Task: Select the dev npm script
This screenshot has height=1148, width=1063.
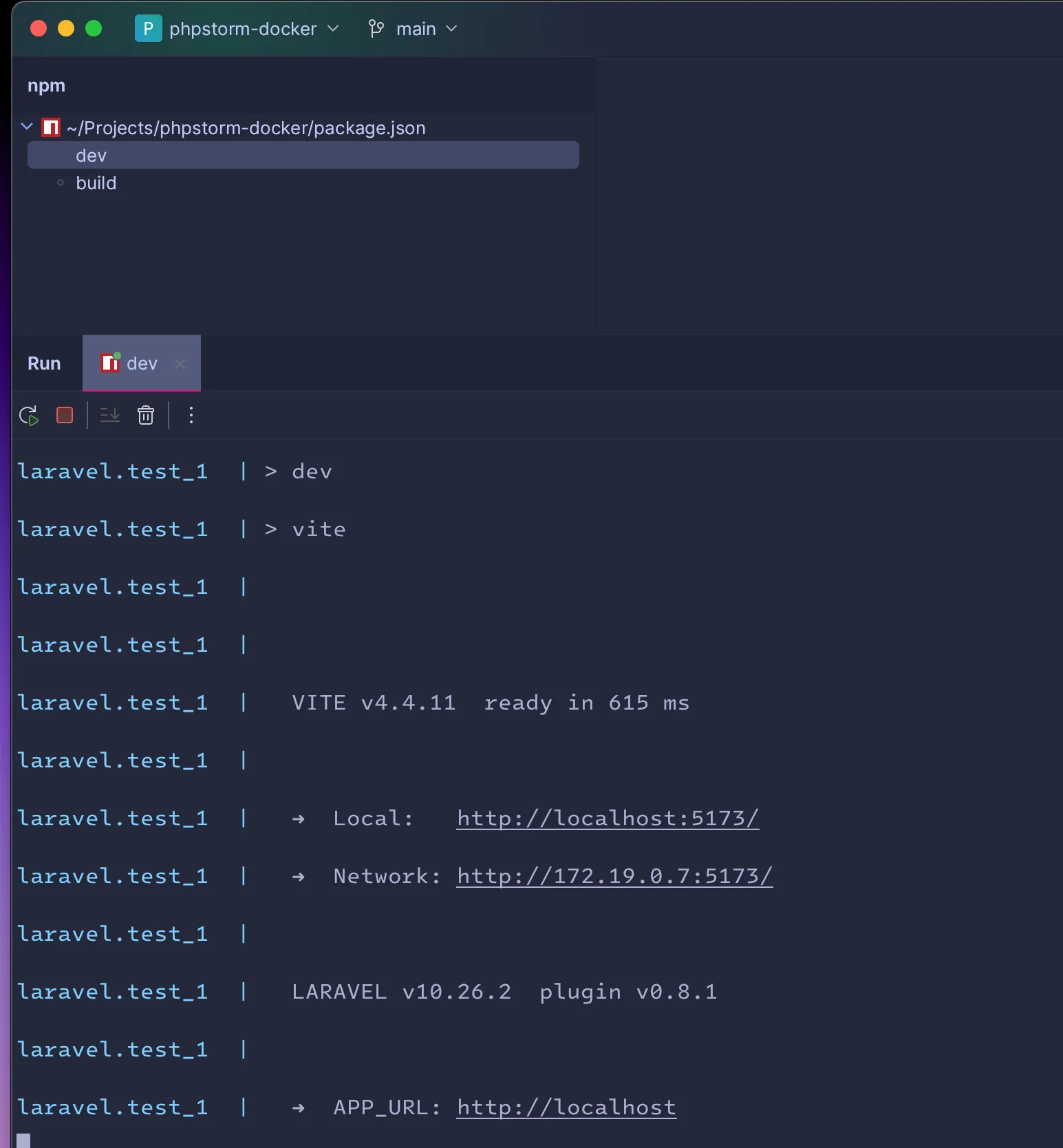Action: click(303, 155)
